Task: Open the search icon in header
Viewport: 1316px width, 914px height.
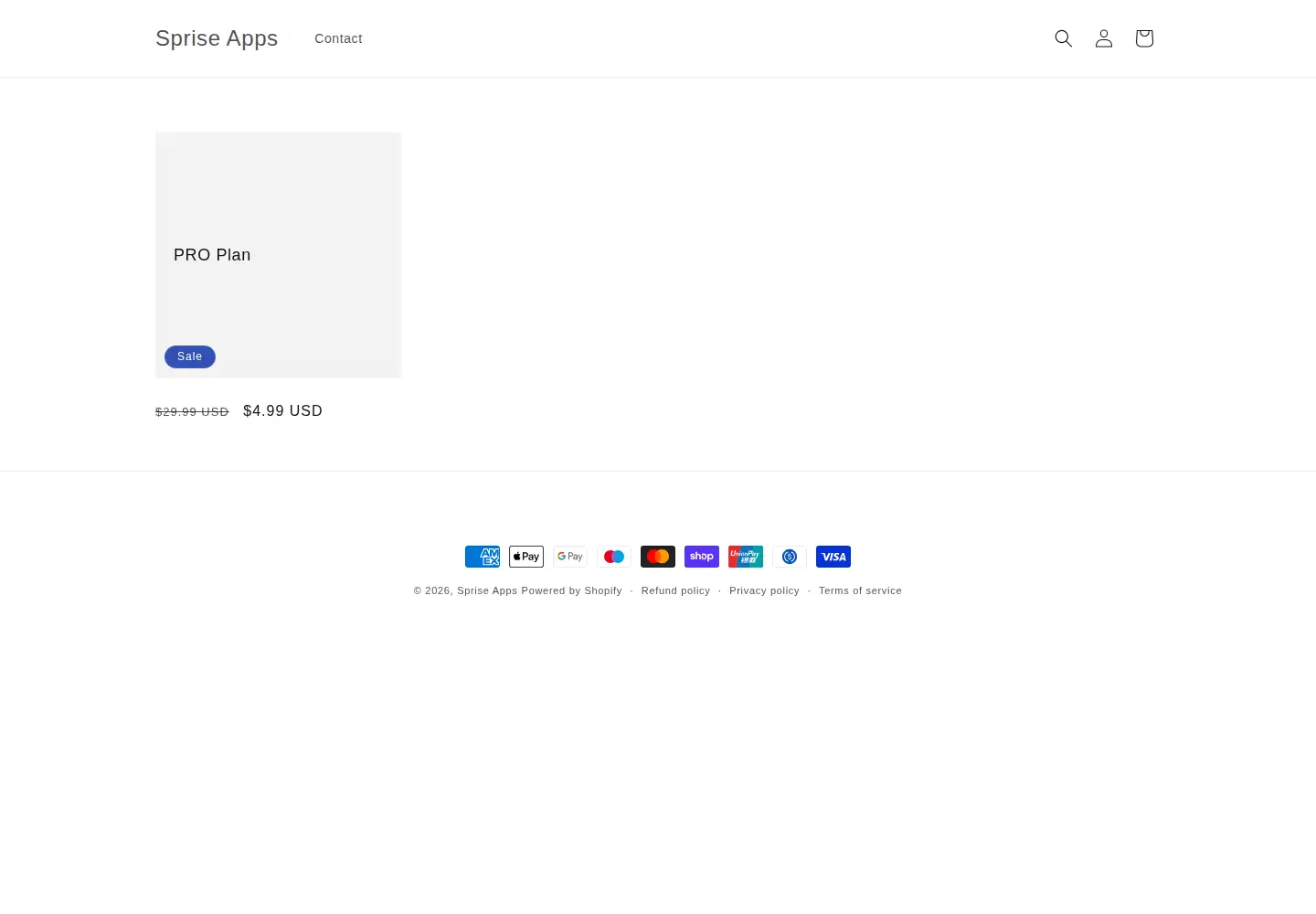Action: pos(1064,38)
